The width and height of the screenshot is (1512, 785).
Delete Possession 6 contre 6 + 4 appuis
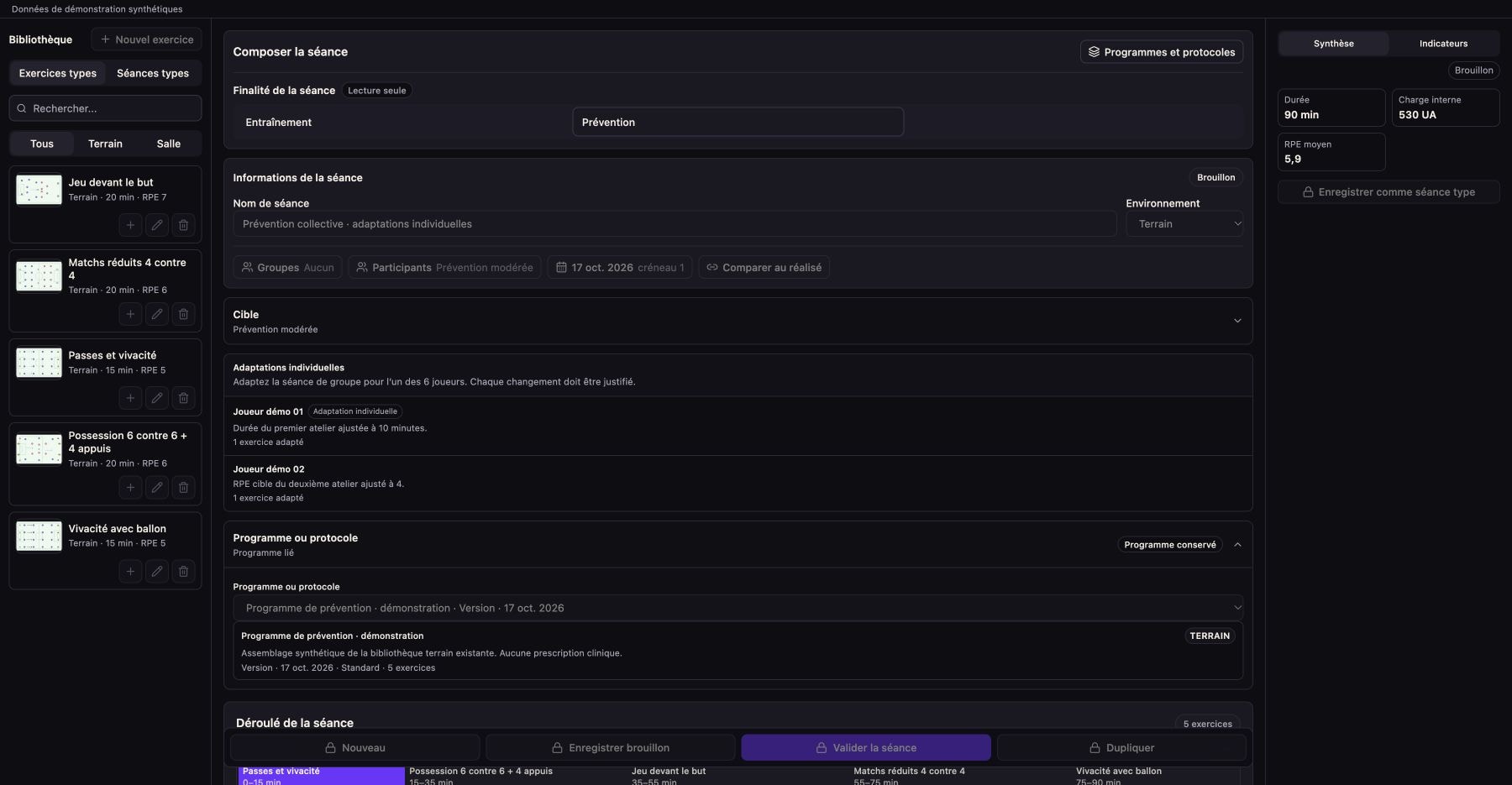pyautogui.click(x=184, y=488)
